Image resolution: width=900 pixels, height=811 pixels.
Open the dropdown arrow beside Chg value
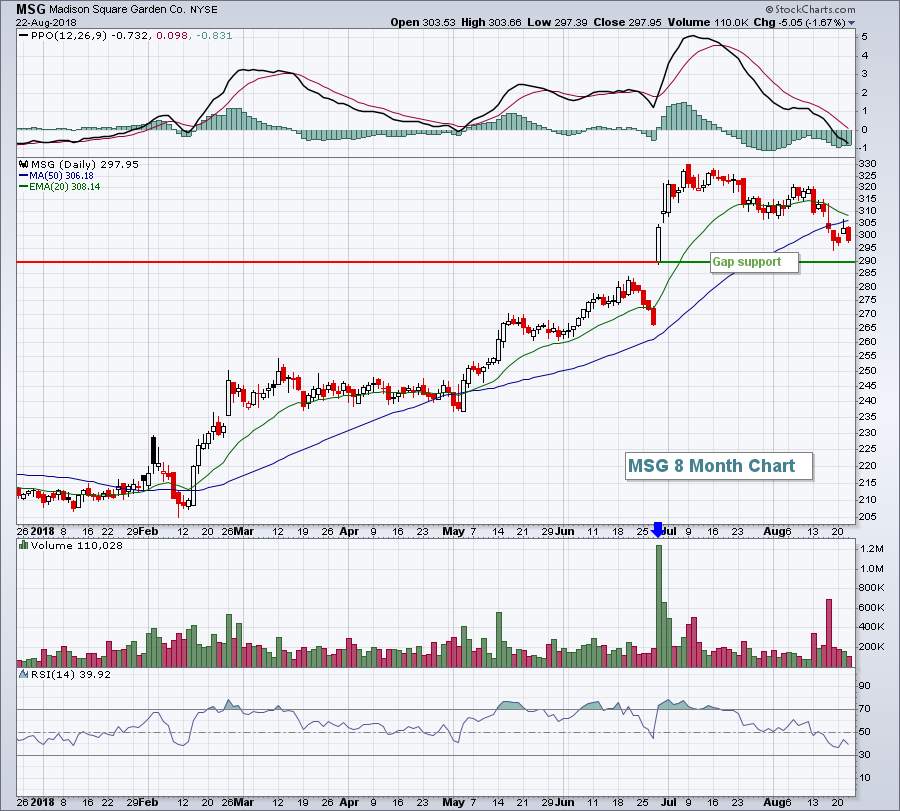tap(852, 23)
